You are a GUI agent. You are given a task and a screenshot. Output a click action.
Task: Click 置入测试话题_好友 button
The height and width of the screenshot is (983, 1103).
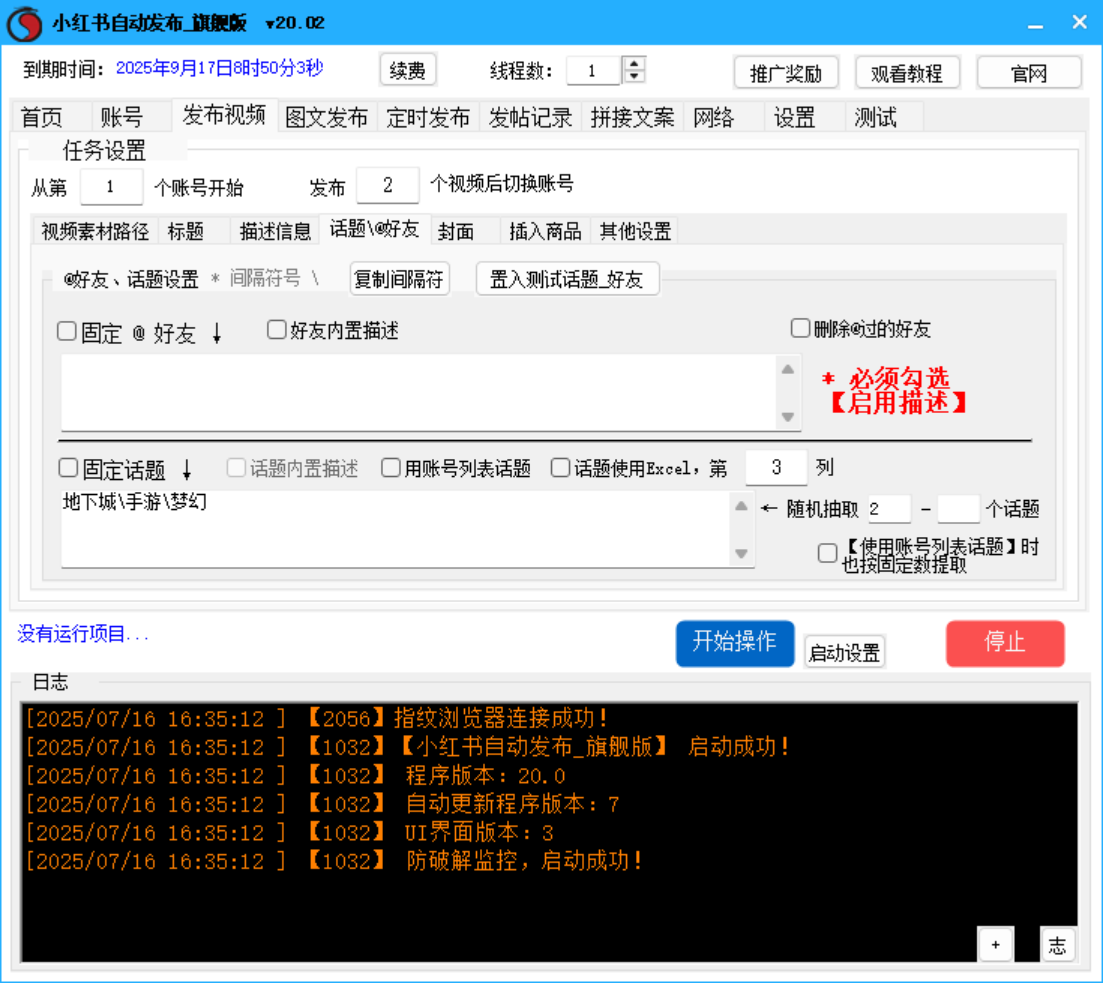(x=567, y=279)
